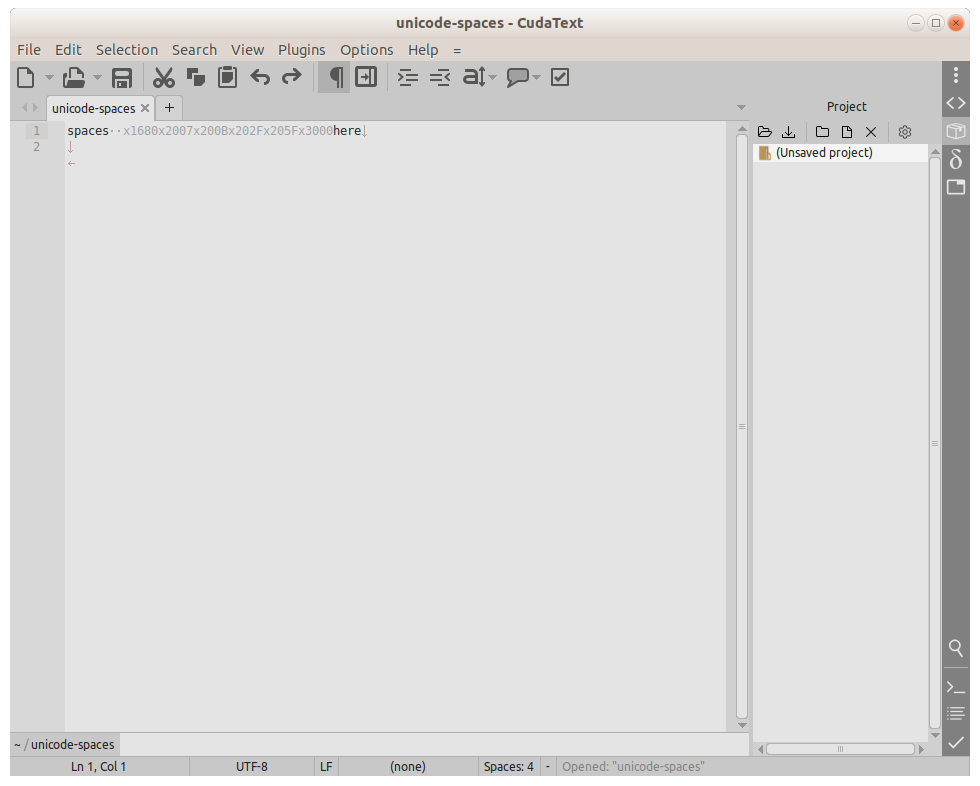
Task: Toggle display of unprinted characters
Action: coord(334,77)
